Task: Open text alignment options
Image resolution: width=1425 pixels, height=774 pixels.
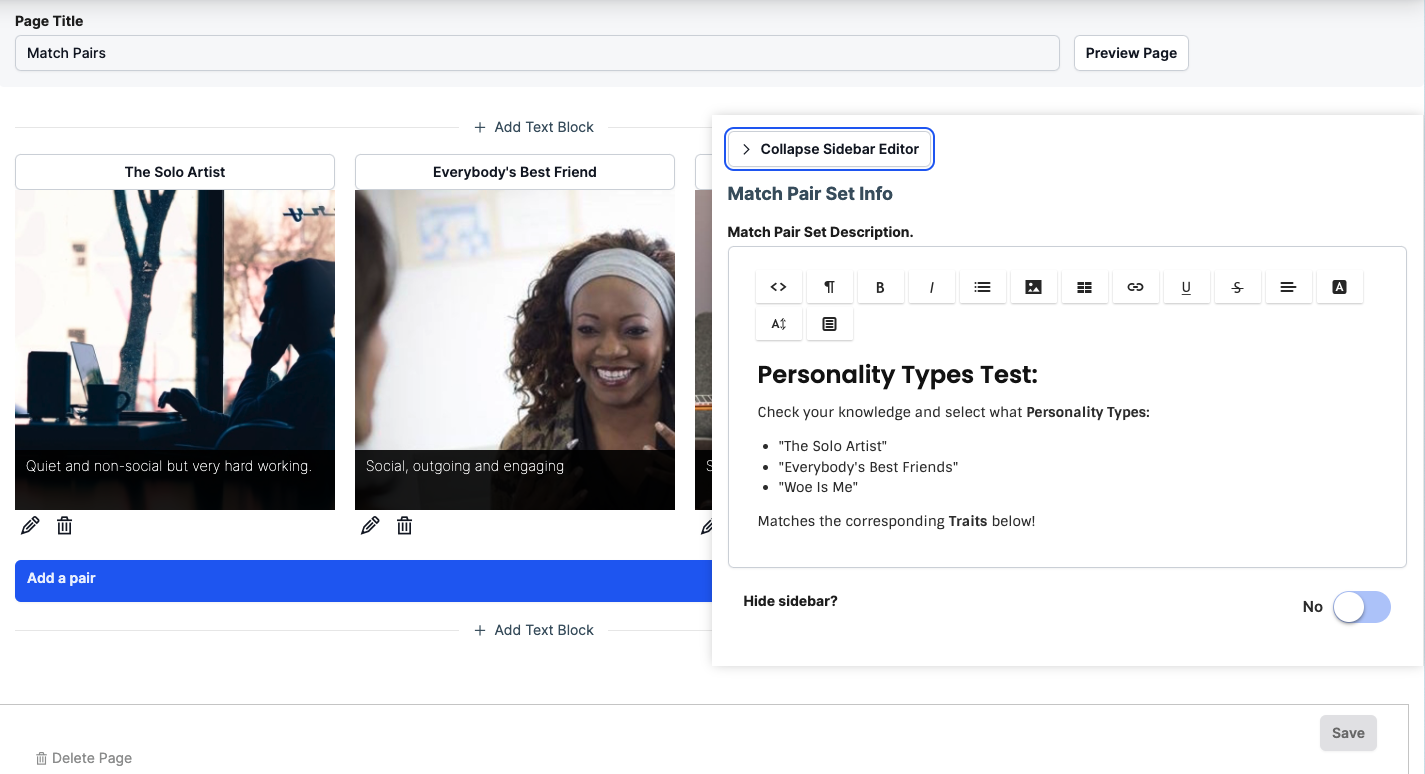Action: click(1288, 287)
